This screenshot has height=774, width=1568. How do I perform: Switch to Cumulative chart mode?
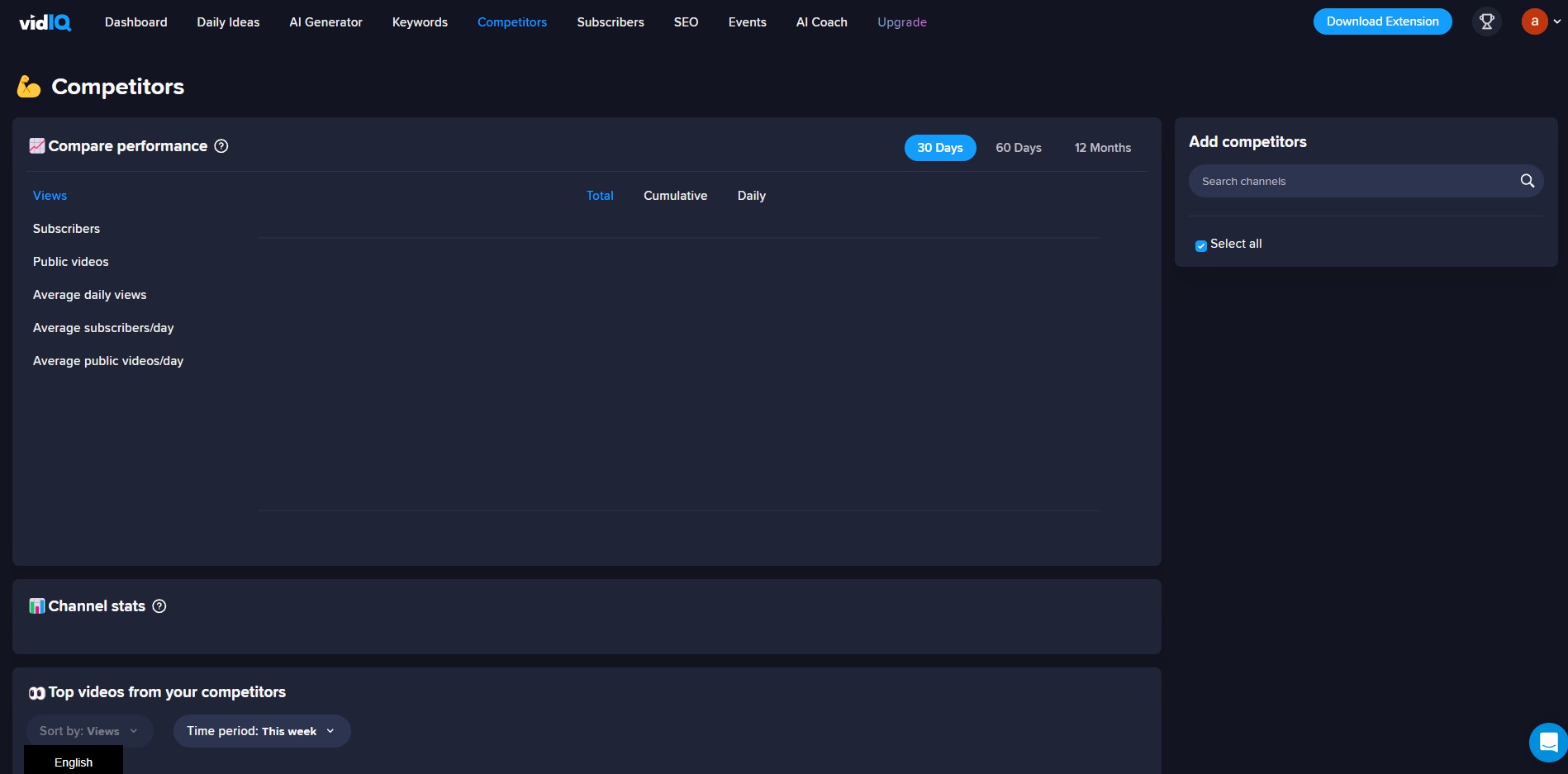point(676,196)
